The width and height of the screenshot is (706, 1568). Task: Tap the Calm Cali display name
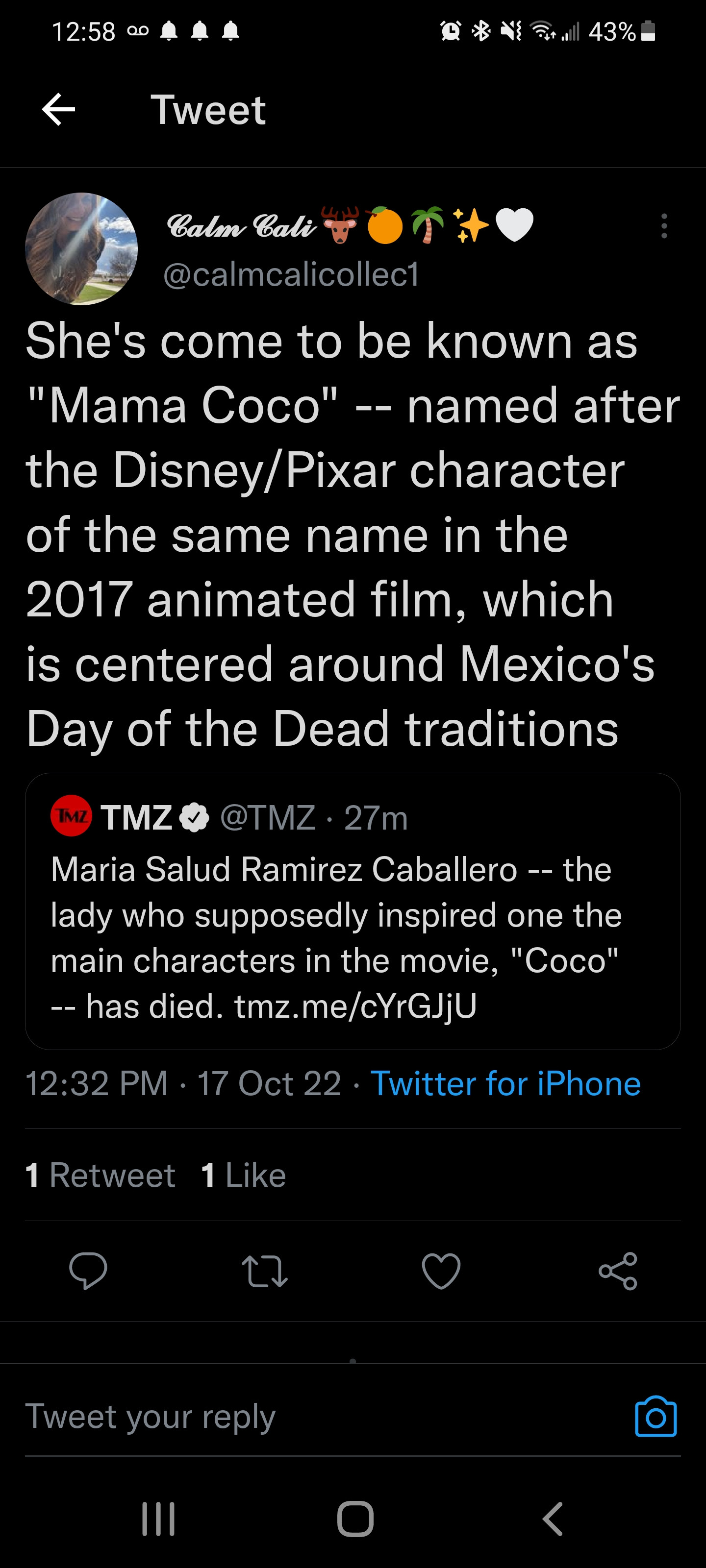click(x=241, y=226)
